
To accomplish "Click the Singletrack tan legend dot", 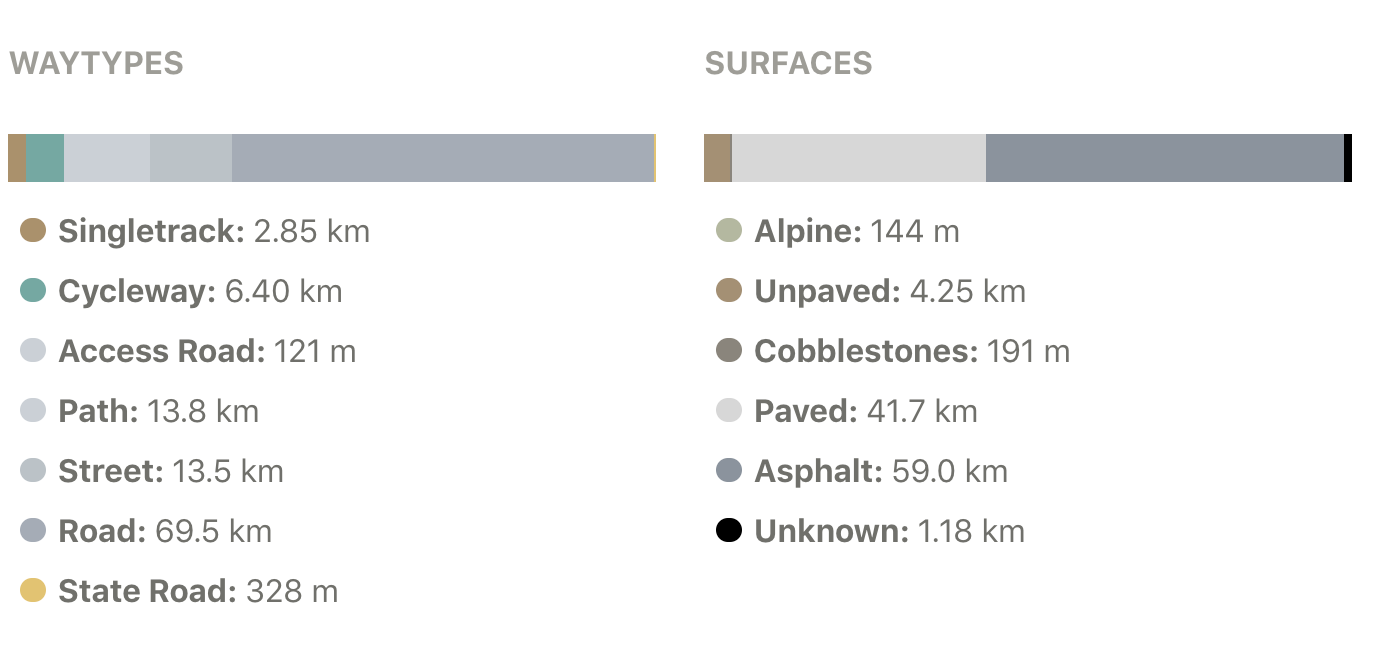I will tap(33, 231).
